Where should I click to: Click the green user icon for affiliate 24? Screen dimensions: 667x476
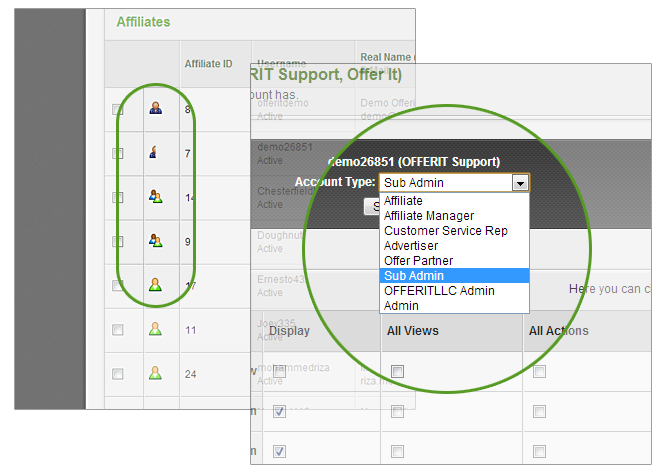click(x=155, y=373)
